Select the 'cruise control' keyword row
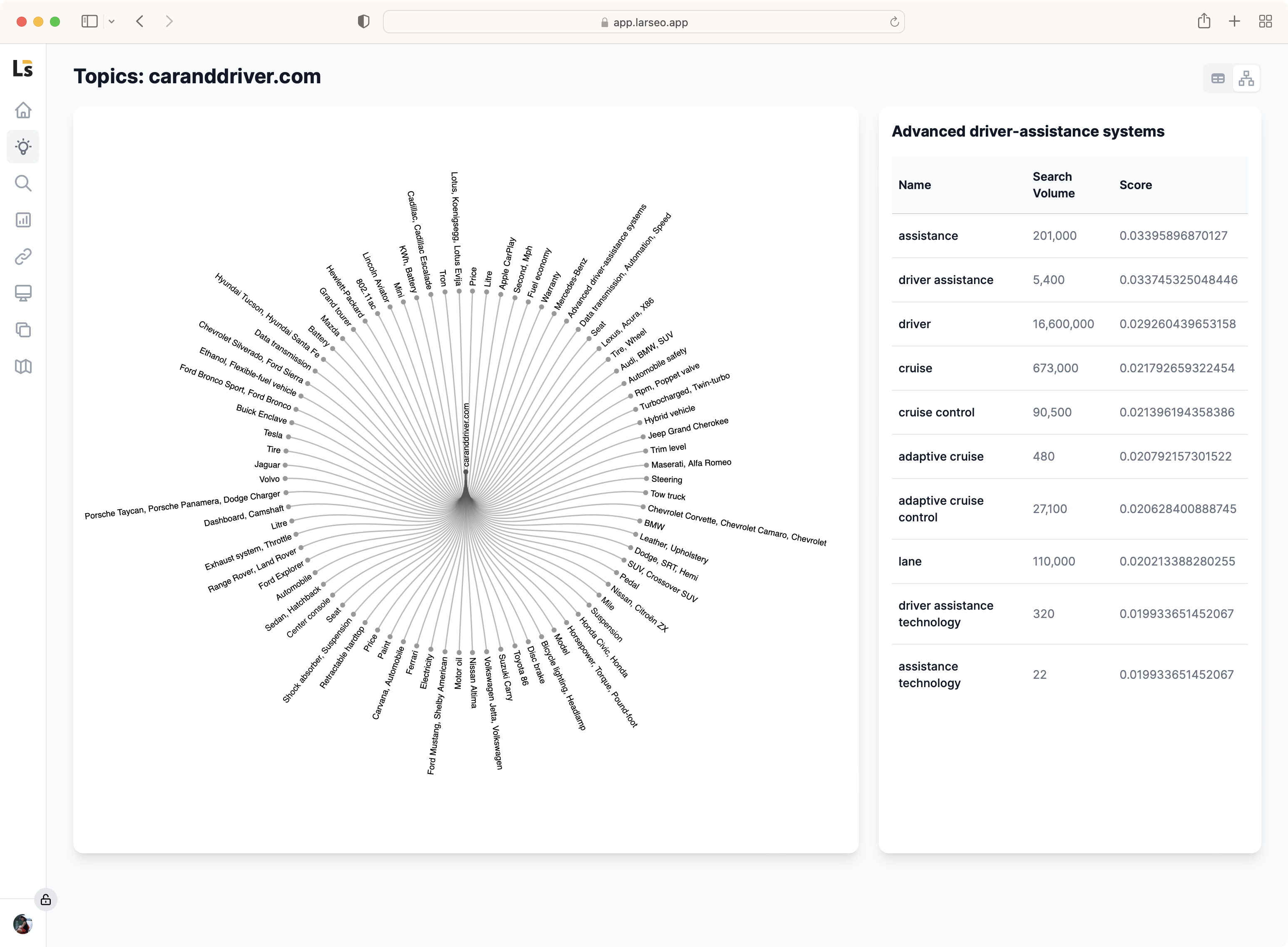 (x=1070, y=413)
